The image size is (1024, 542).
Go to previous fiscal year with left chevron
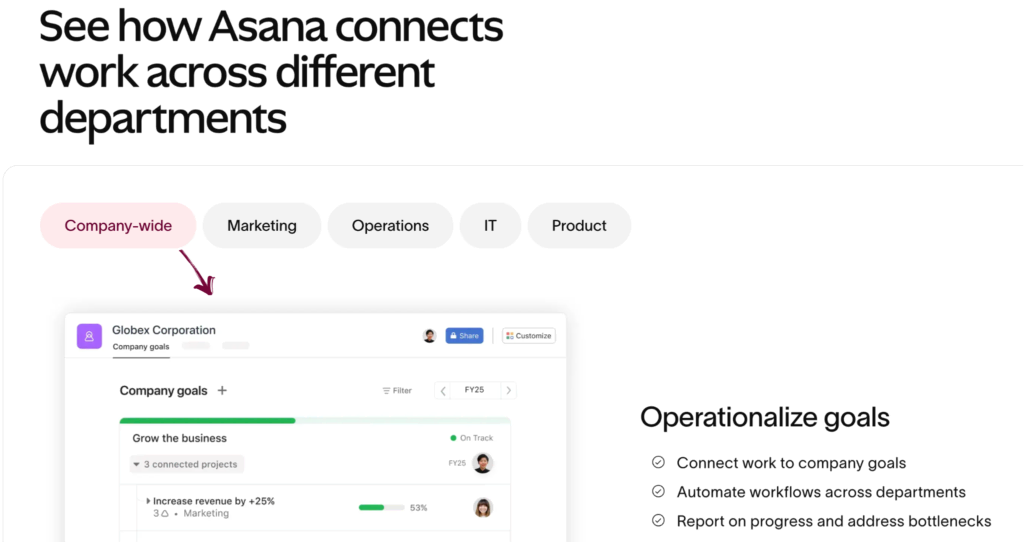pyautogui.click(x=443, y=391)
